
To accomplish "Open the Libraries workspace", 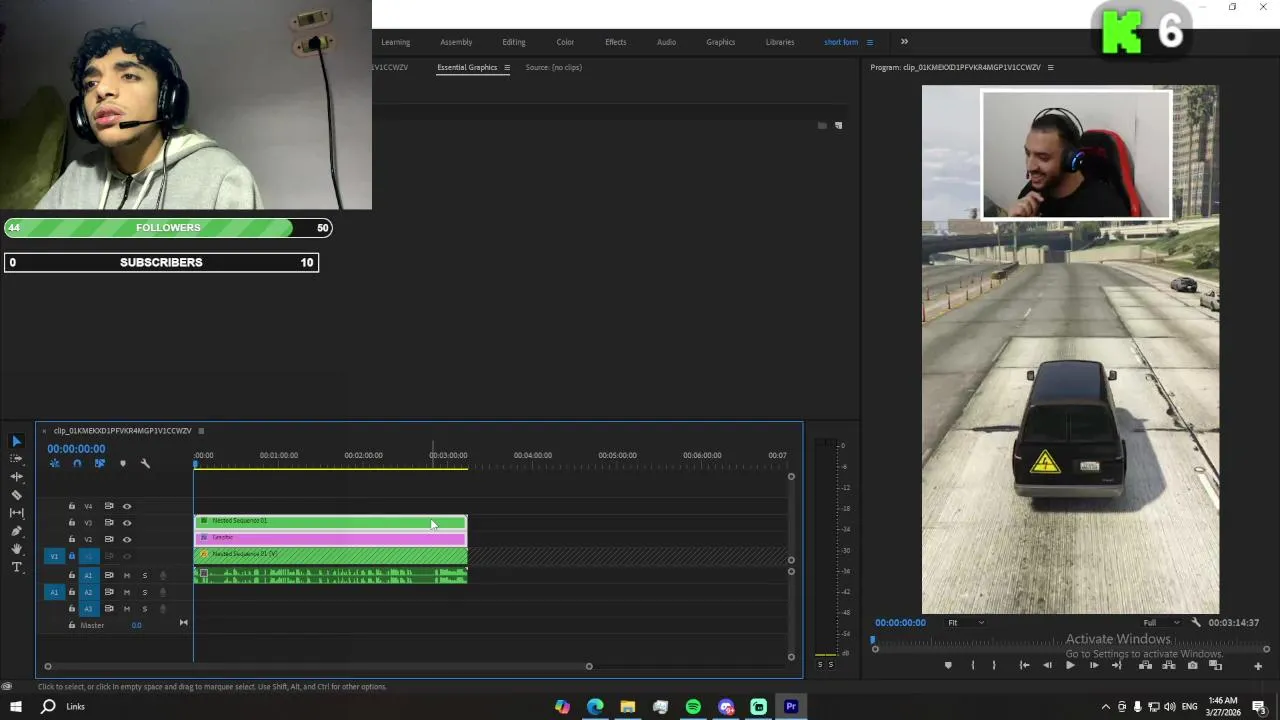I will (x=780, y=42).
